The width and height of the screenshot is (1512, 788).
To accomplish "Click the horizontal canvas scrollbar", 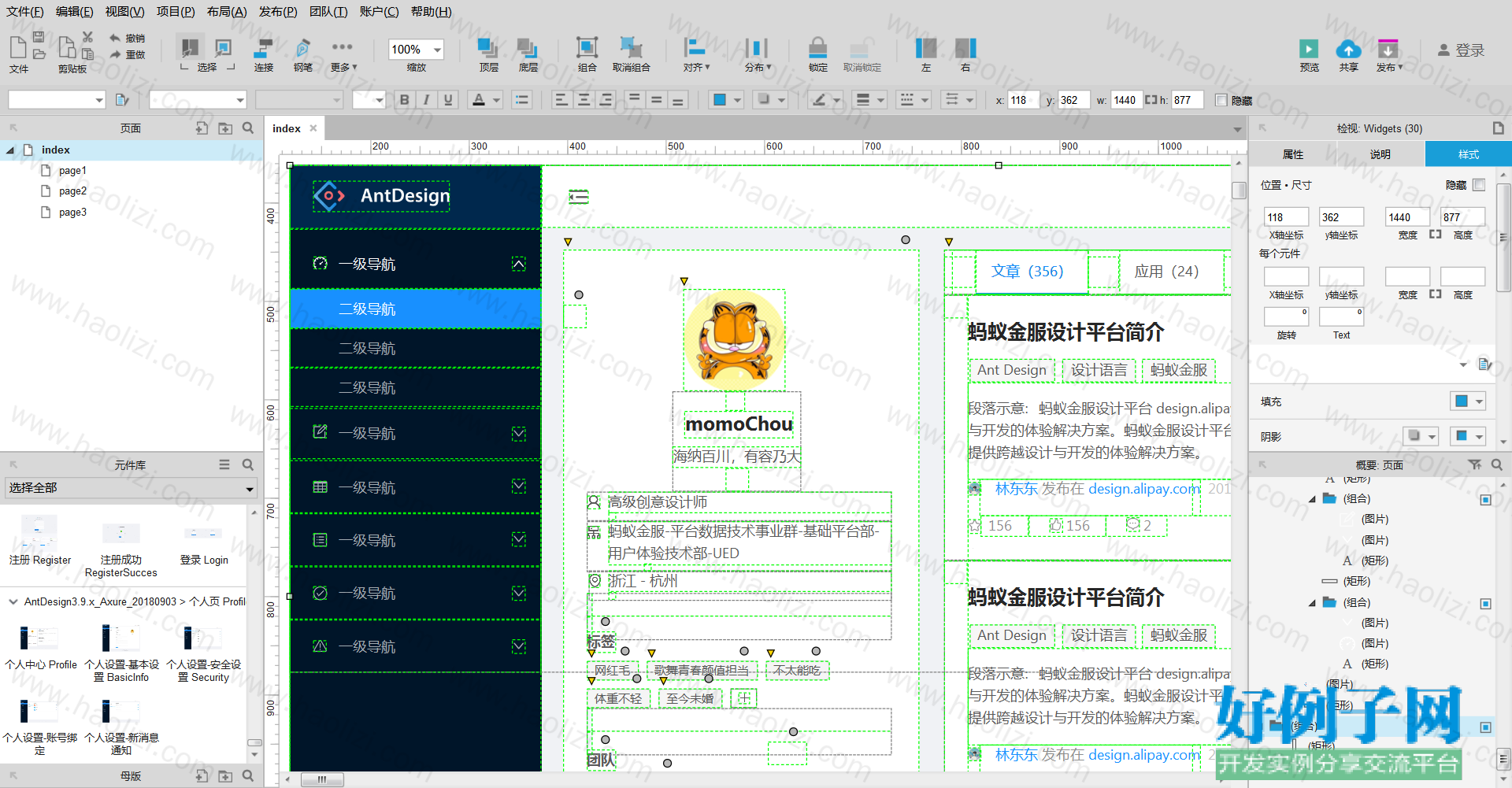I will 321,779.
